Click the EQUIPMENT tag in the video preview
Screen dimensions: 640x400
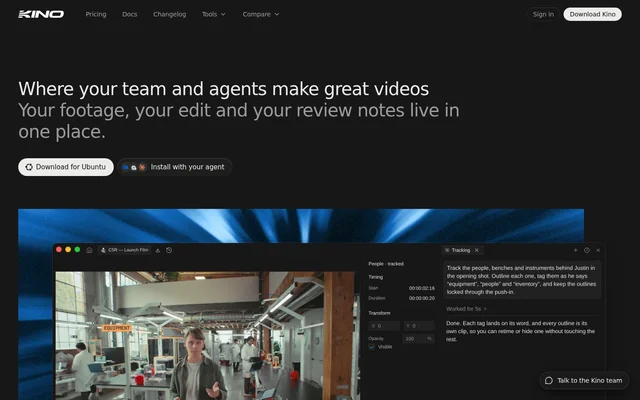(x=117, y=328)
